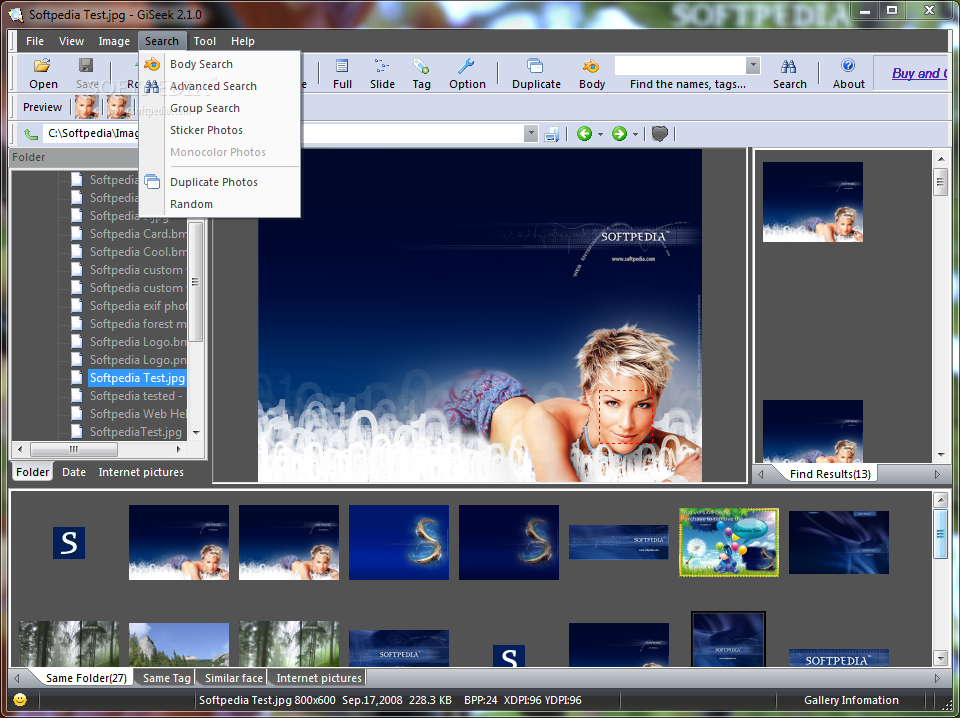Viewport: 960px width, 718px height.
Task: Click the bottom gallery vertical scrollbar thumb
Action: 940,533
